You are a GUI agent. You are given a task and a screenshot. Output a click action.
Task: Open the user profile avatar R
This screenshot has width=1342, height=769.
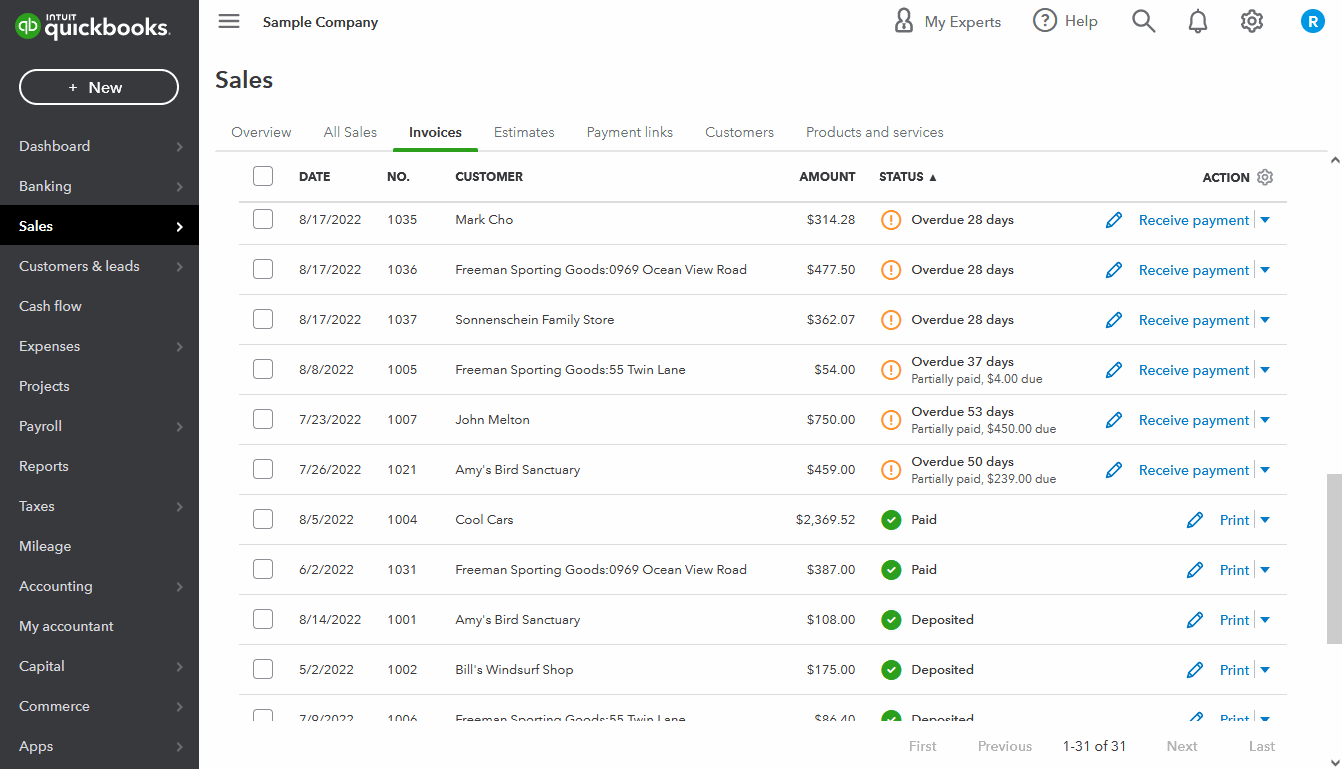point(1312,21)
